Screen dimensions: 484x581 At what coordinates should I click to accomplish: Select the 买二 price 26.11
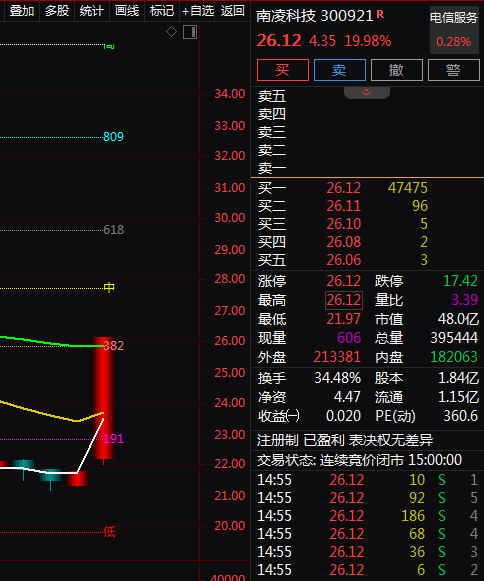pyautogui.click(x=344, y=206)
